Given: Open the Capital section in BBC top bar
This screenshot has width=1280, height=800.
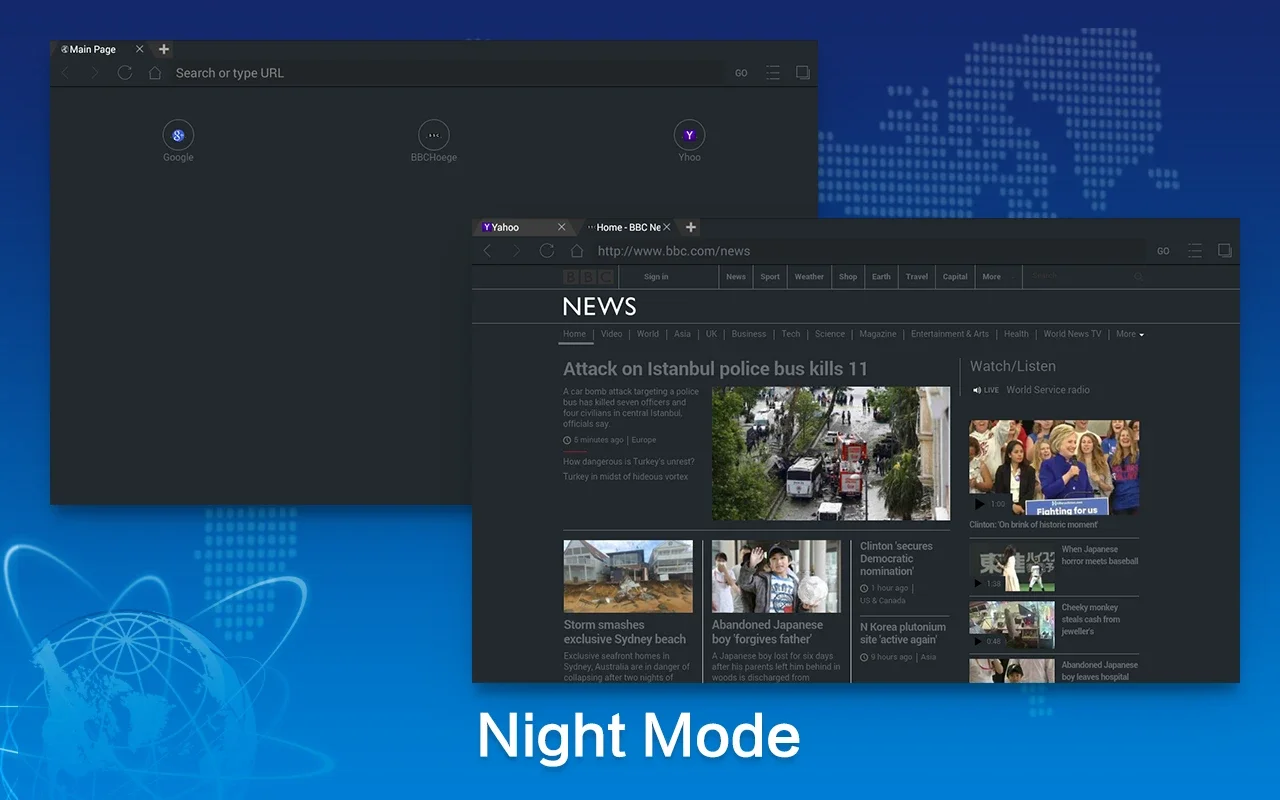Looking at the screenshot, I should click(x=955, y=277).
